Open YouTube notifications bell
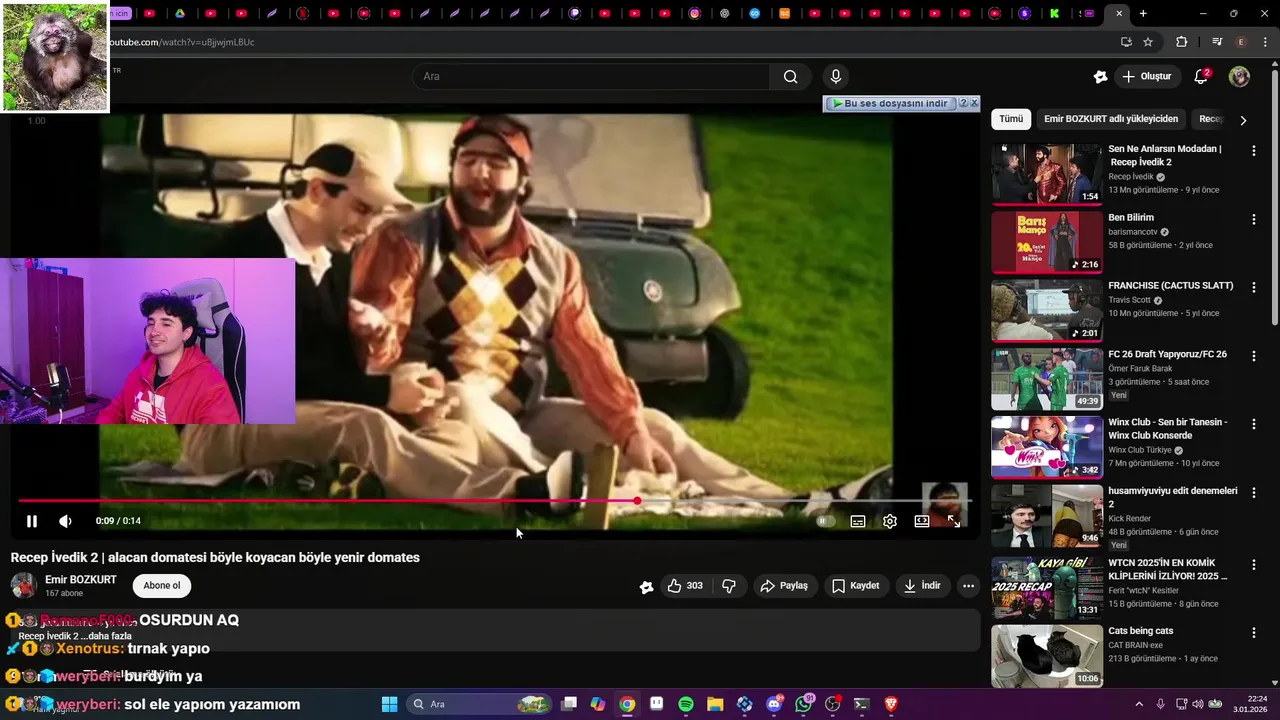 1201,77
